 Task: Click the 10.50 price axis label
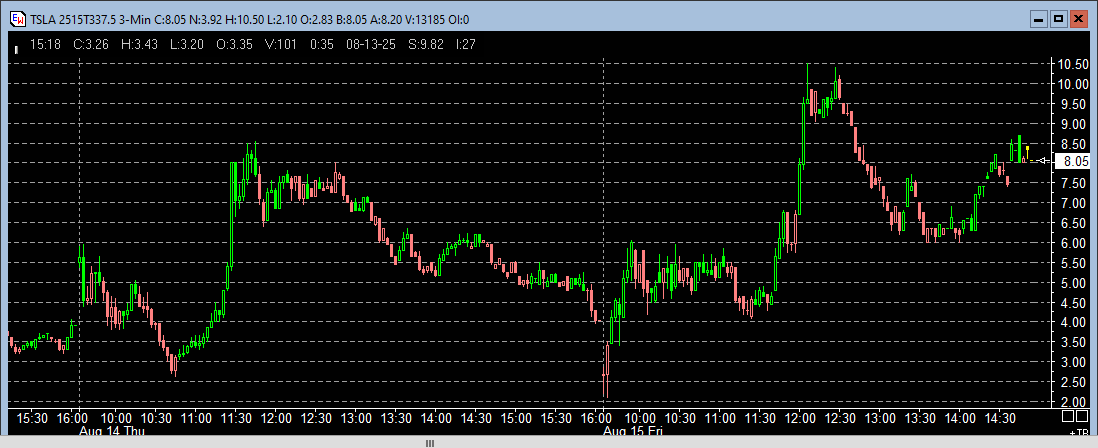coord(1073,65)
